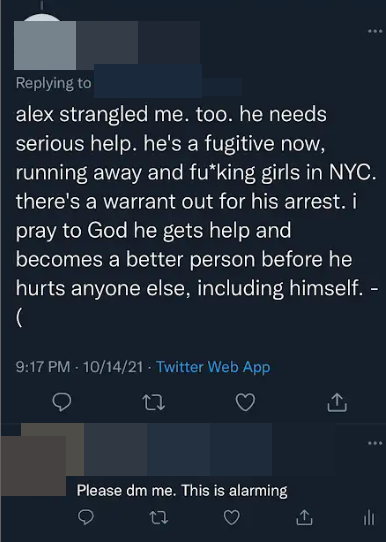The image size is (386, 542).
Task: Retweet the main tweet
Action: (153, 403)
